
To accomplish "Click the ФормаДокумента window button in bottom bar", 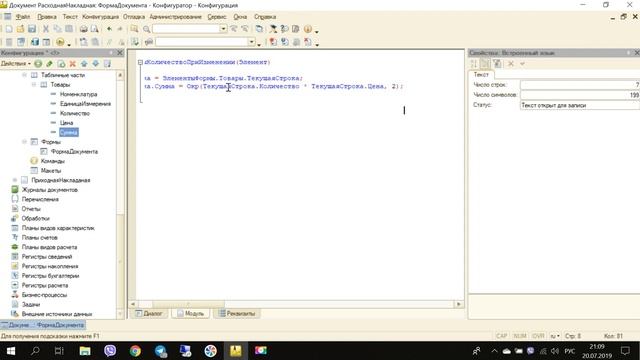I will (43, 325).
